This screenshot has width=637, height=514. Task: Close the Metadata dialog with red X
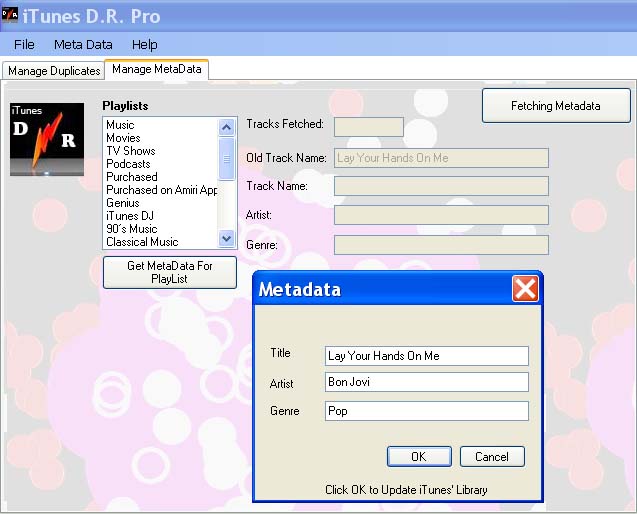coord(525,289)
